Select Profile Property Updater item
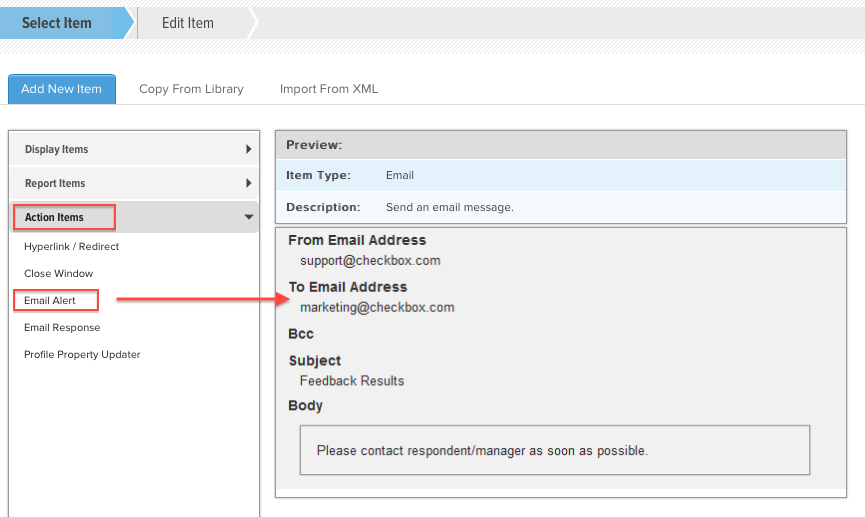Viewport: 865px width, 517px height. (x=82, y=355)
